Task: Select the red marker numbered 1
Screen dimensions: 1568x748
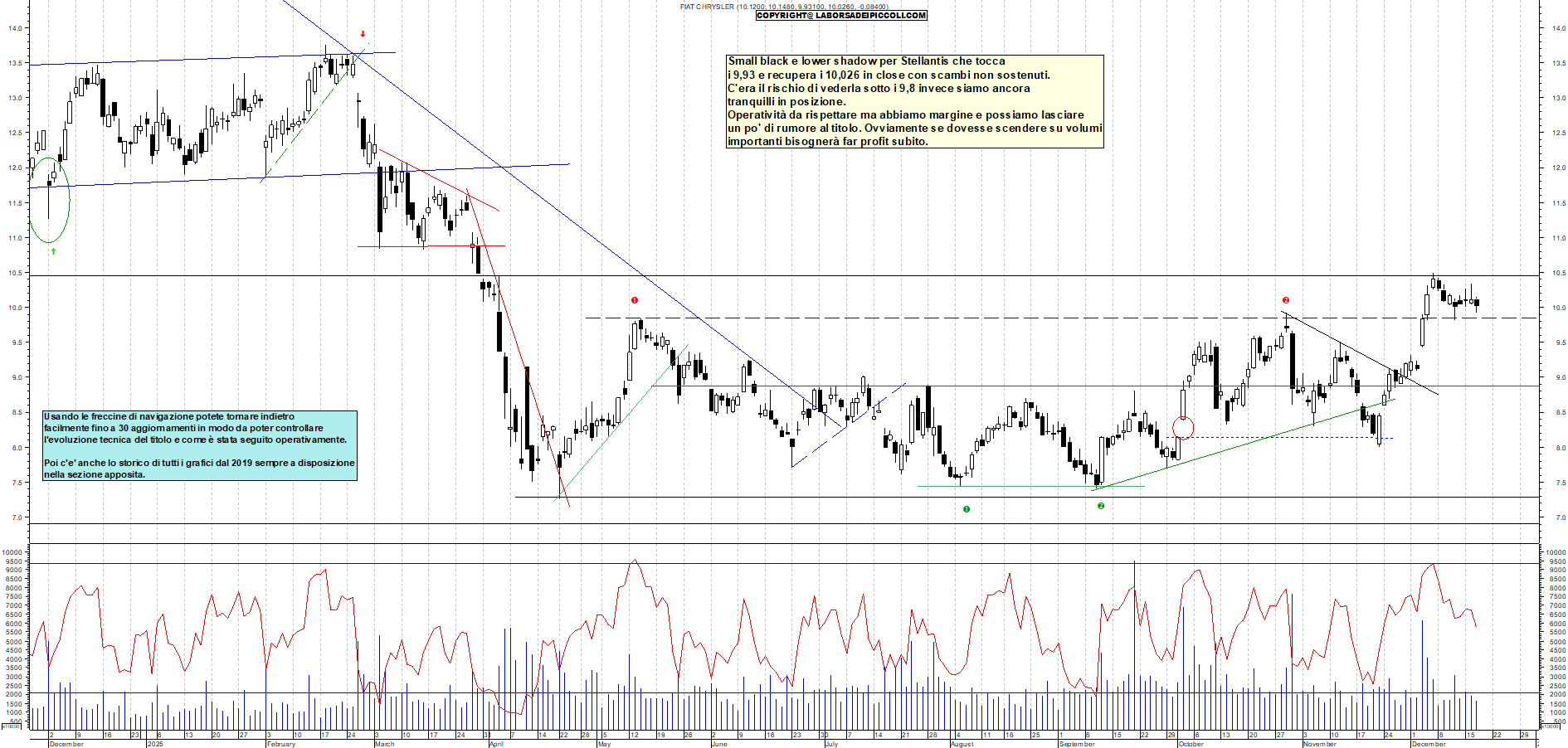Action: (635, 300)
